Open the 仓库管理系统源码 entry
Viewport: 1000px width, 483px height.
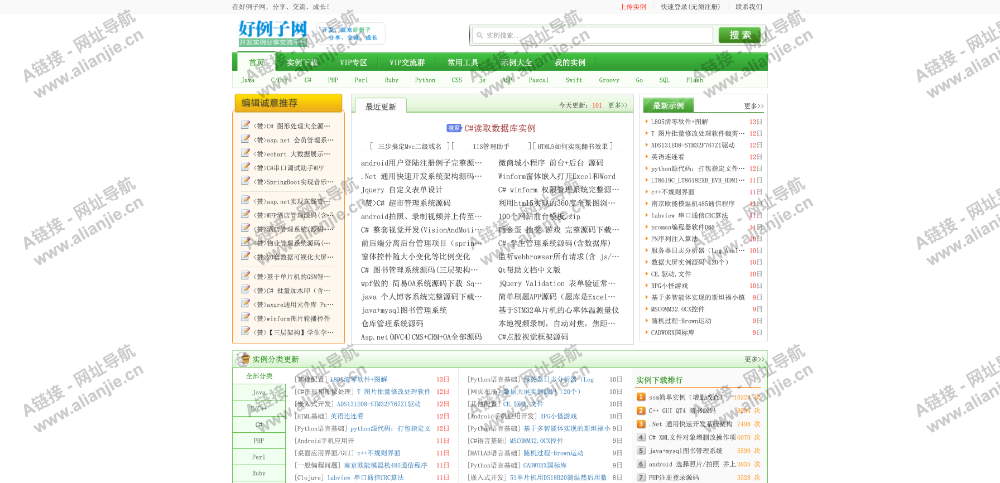tap(392, 323)
